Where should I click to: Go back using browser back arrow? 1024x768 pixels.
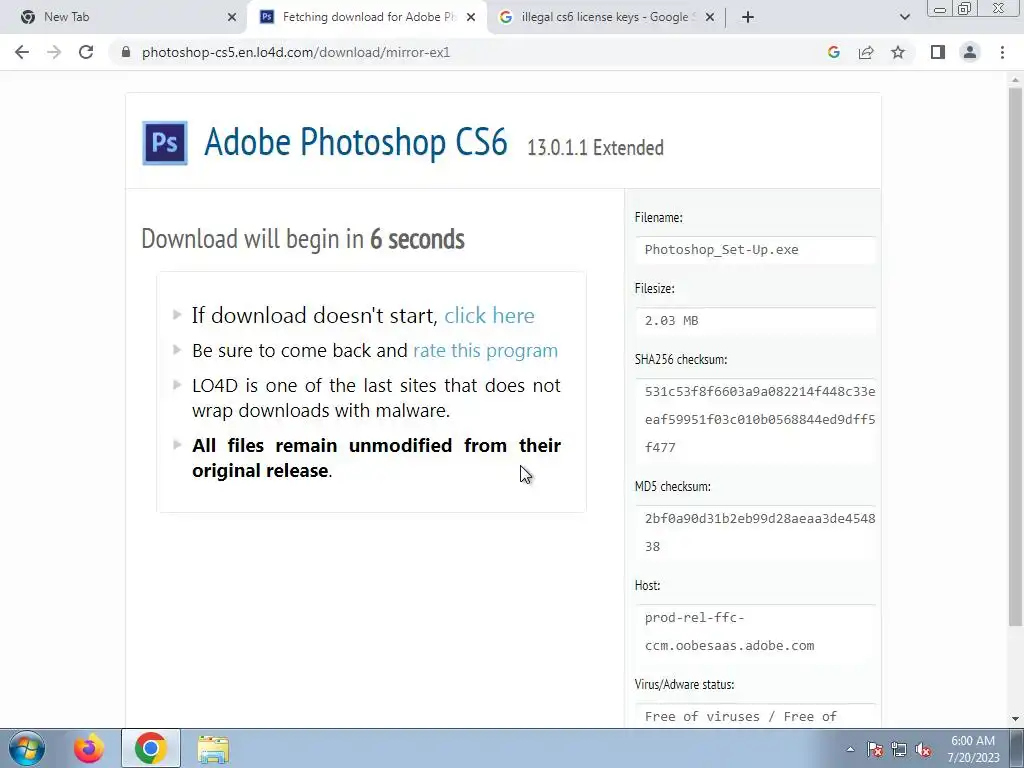(22, 52)
